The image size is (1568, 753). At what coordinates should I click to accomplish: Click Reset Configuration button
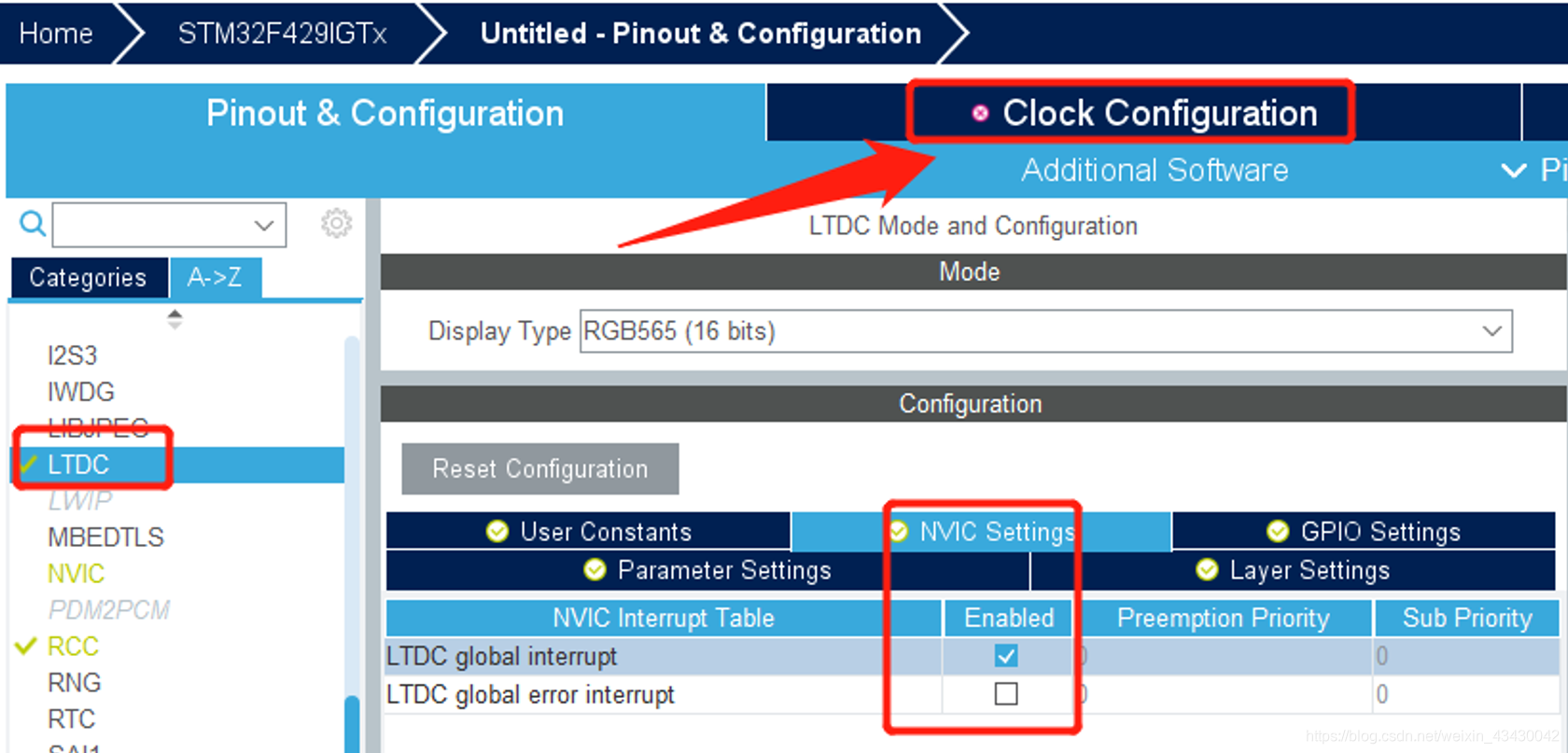[540, 468]
